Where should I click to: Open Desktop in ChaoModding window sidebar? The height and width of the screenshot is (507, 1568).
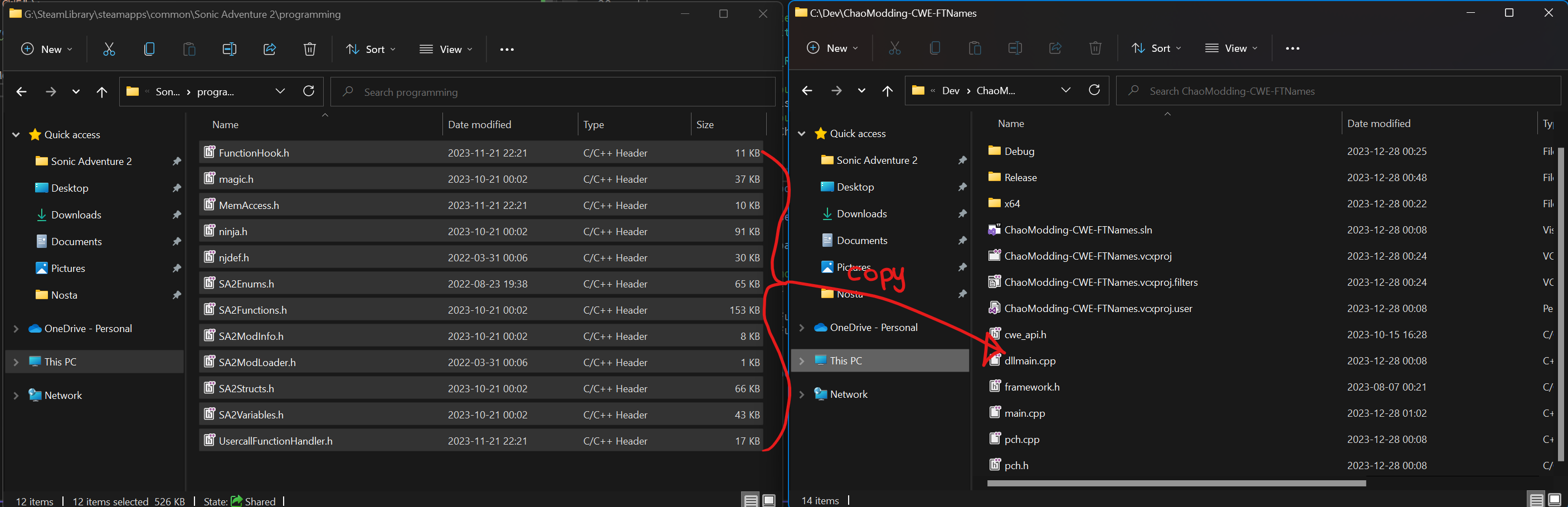point(855,187)
